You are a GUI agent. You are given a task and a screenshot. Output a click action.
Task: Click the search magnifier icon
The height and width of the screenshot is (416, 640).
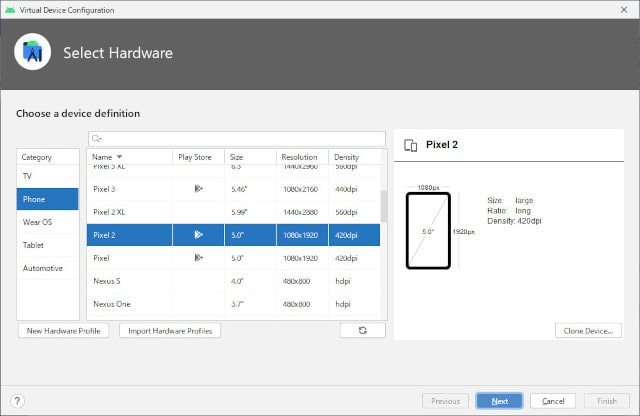click(x=96, y=139)
